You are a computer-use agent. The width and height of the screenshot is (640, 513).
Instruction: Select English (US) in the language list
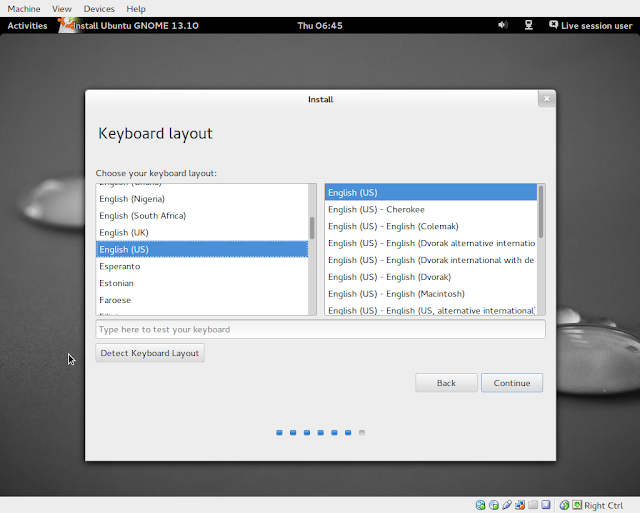[x=202, y=249]
